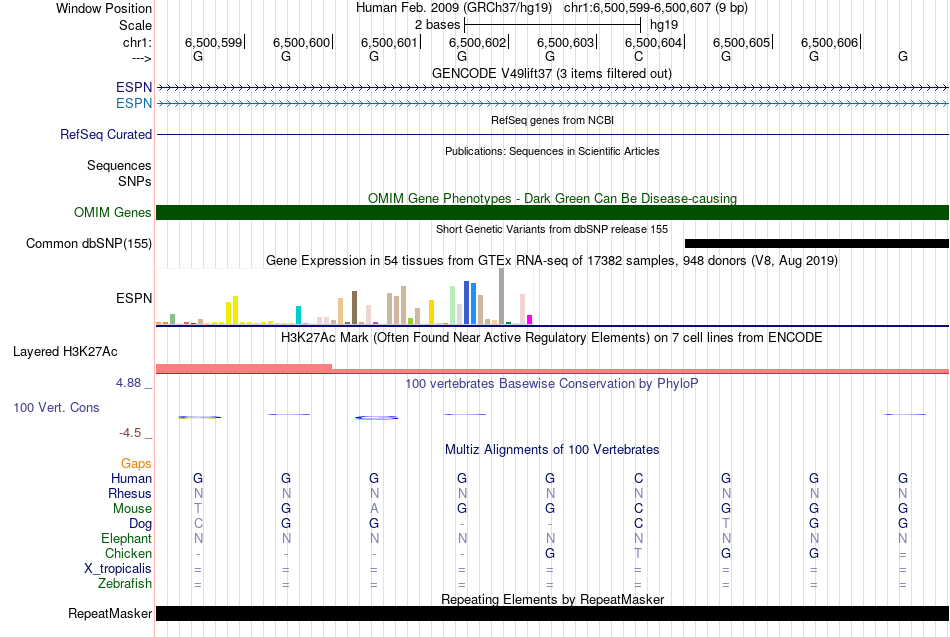Click the dark green OMIM gene bar

(552, 212)
